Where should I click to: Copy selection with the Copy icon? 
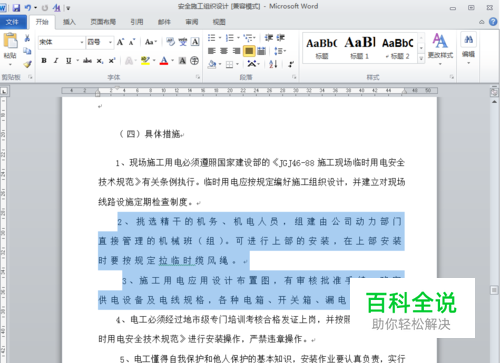coord(27,51)
